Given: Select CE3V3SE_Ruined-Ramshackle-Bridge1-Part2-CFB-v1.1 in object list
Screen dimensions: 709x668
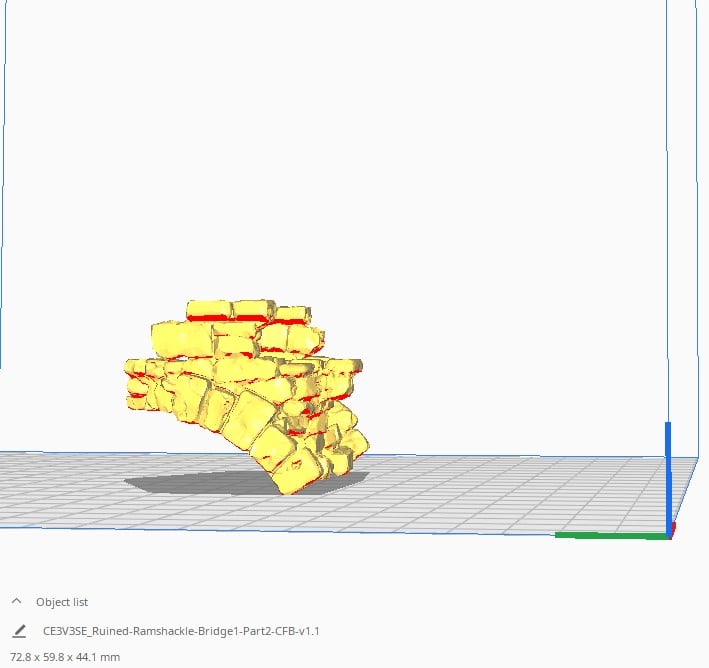Looking at the screenshot, I should [181, 631].
